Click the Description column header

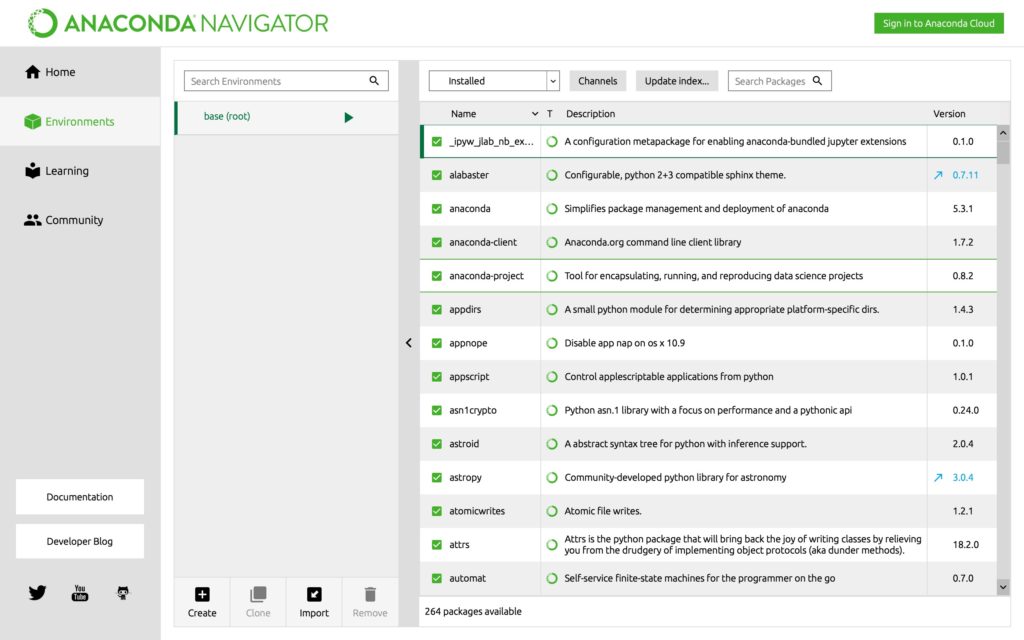point(590,114)
